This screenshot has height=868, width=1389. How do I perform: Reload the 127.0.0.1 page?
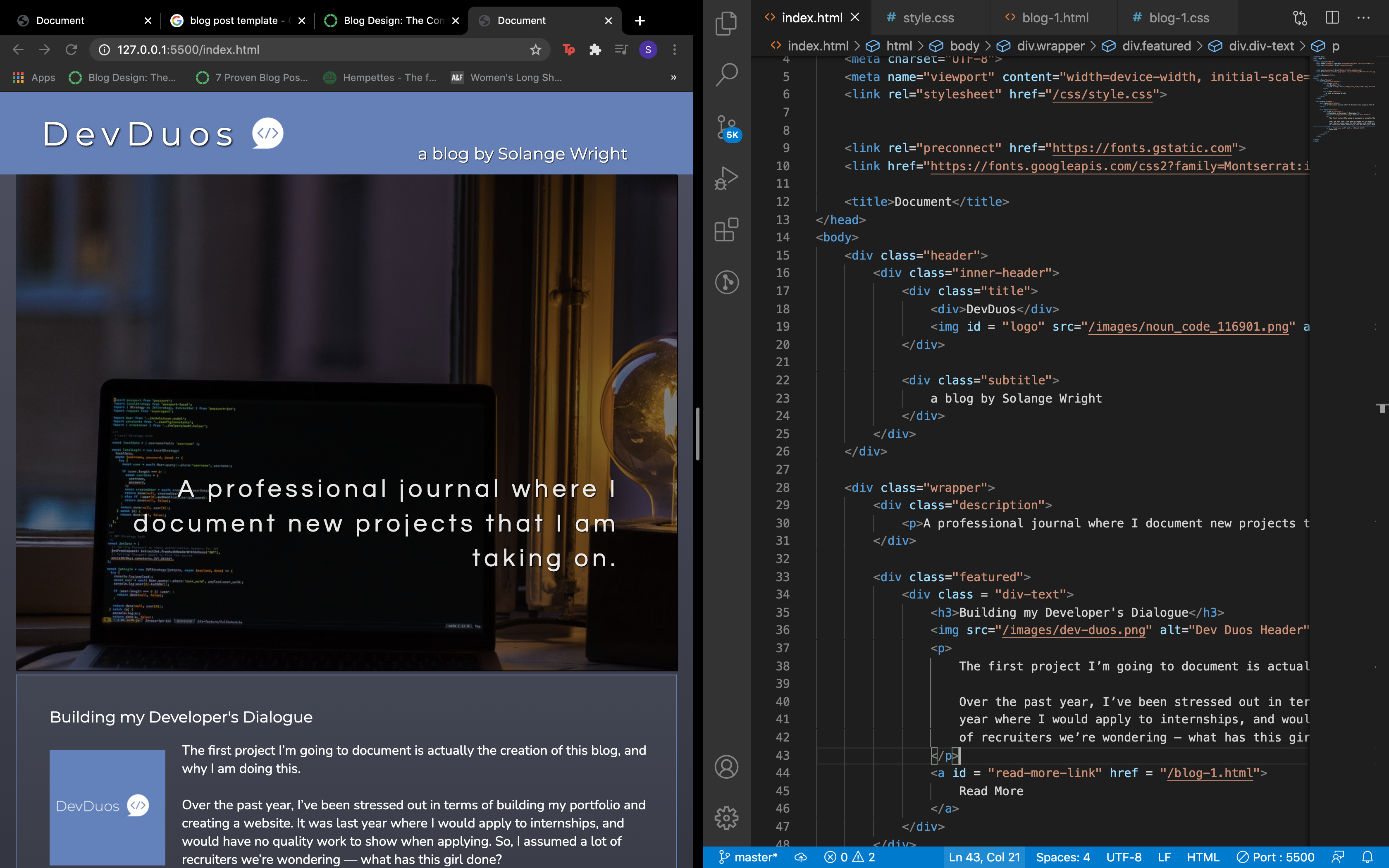pyautogui.click(x=71, y=49)
